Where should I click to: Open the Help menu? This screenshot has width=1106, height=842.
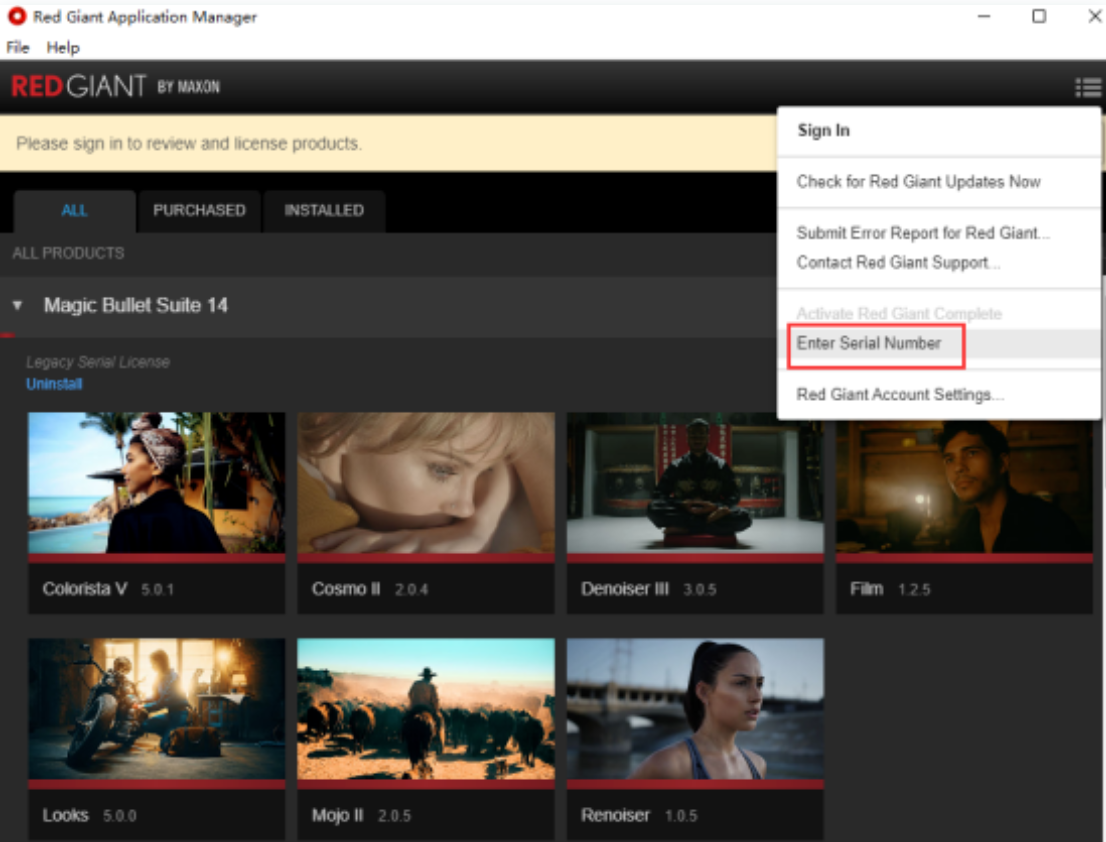pyautogui.click(x=63, y=47)
